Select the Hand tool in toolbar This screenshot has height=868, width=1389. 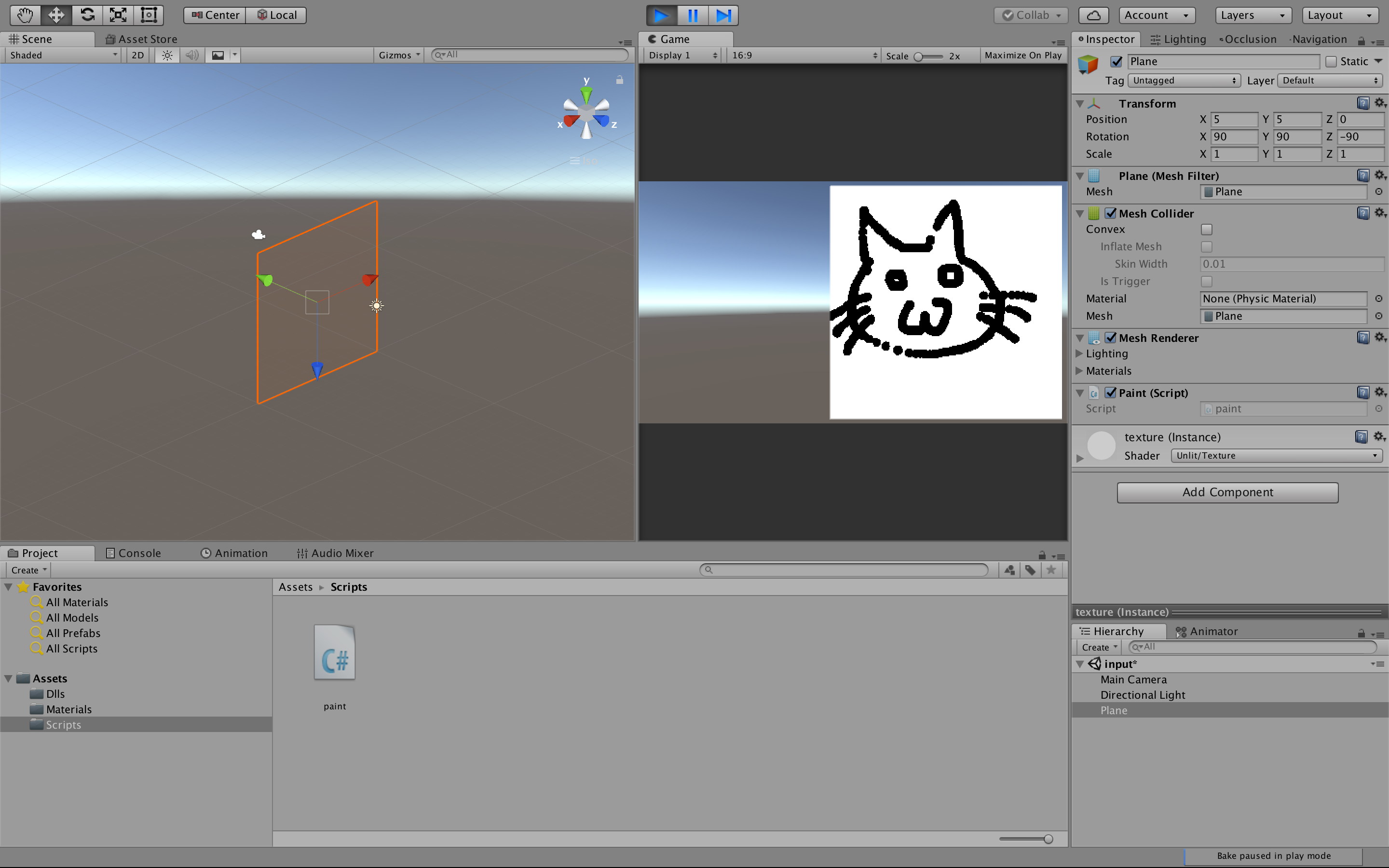25,15
